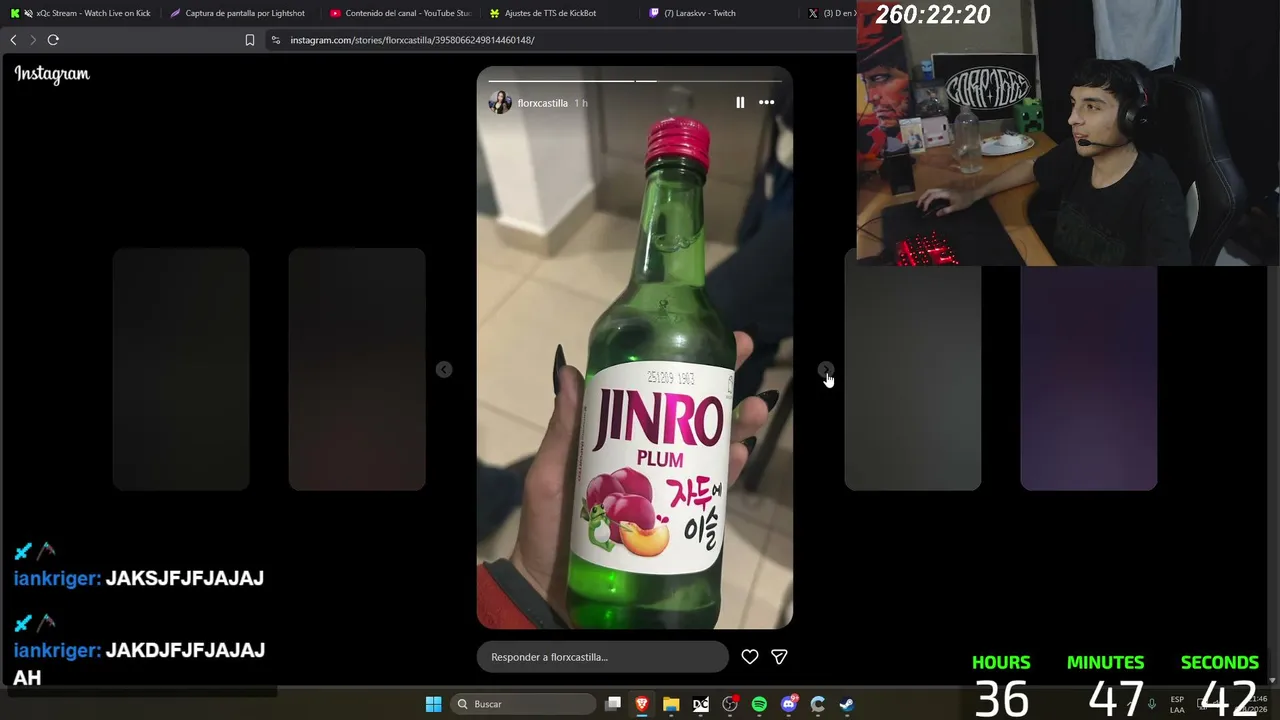Screen dimensions: 1280x720
Task: Open florxcastilla profile picture
Action: pos(500,103)
